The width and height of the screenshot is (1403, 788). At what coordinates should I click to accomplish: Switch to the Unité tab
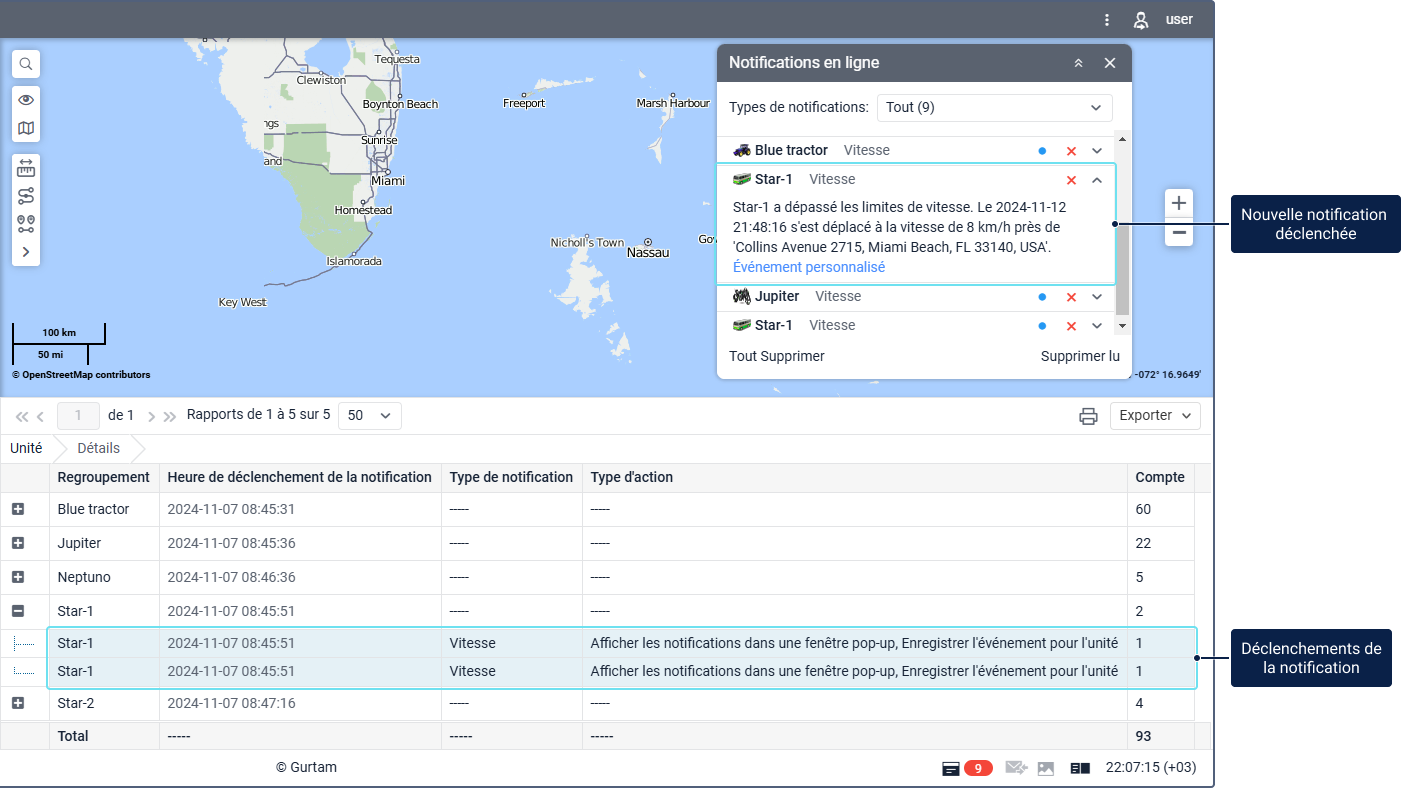pyautogui.click(x=26, y=448)
